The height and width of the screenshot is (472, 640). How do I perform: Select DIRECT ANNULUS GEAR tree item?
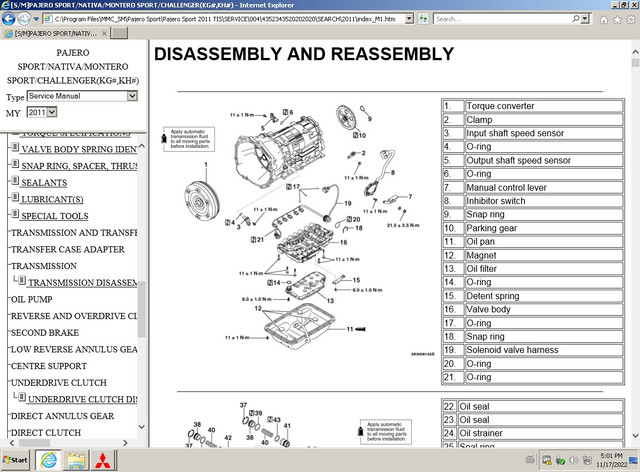pyautogui.click(x=62, y=416)
